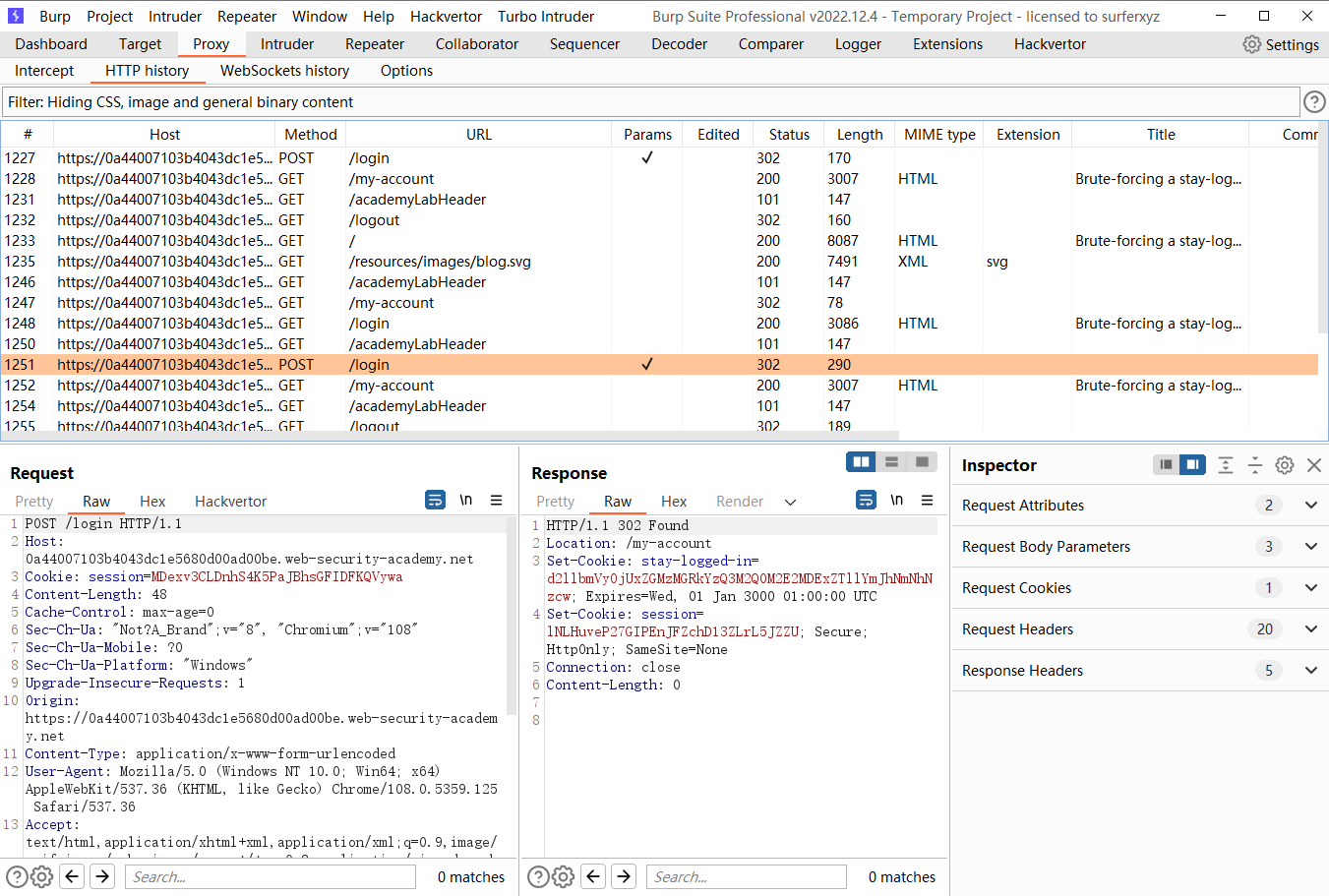Switch to Repeater tab
Image resolution: width=1329 pixels, height=896 pixels.
pos(375,43)
